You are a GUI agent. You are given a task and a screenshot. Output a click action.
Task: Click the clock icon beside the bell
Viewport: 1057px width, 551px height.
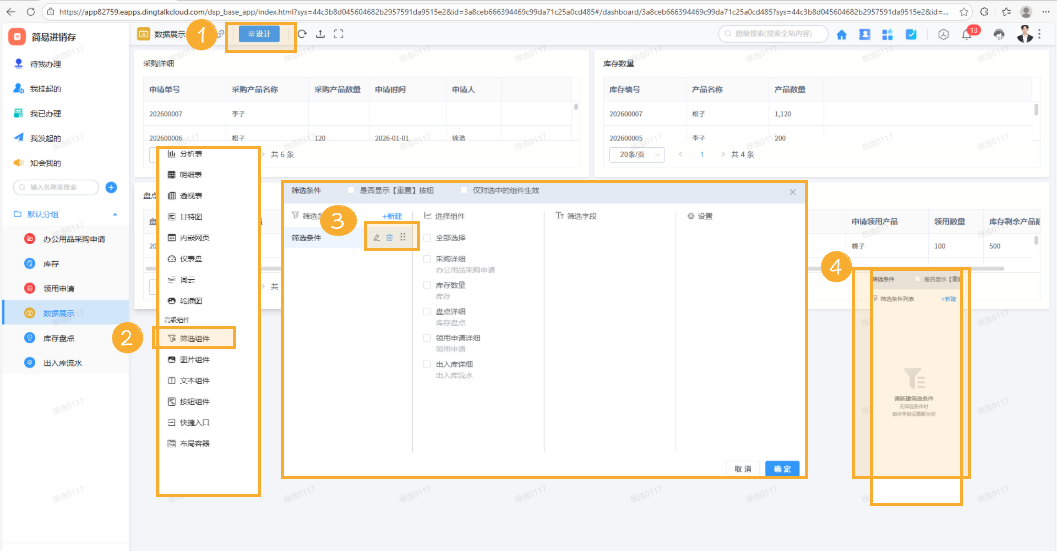pyautogui.click(x=943, y=34)
